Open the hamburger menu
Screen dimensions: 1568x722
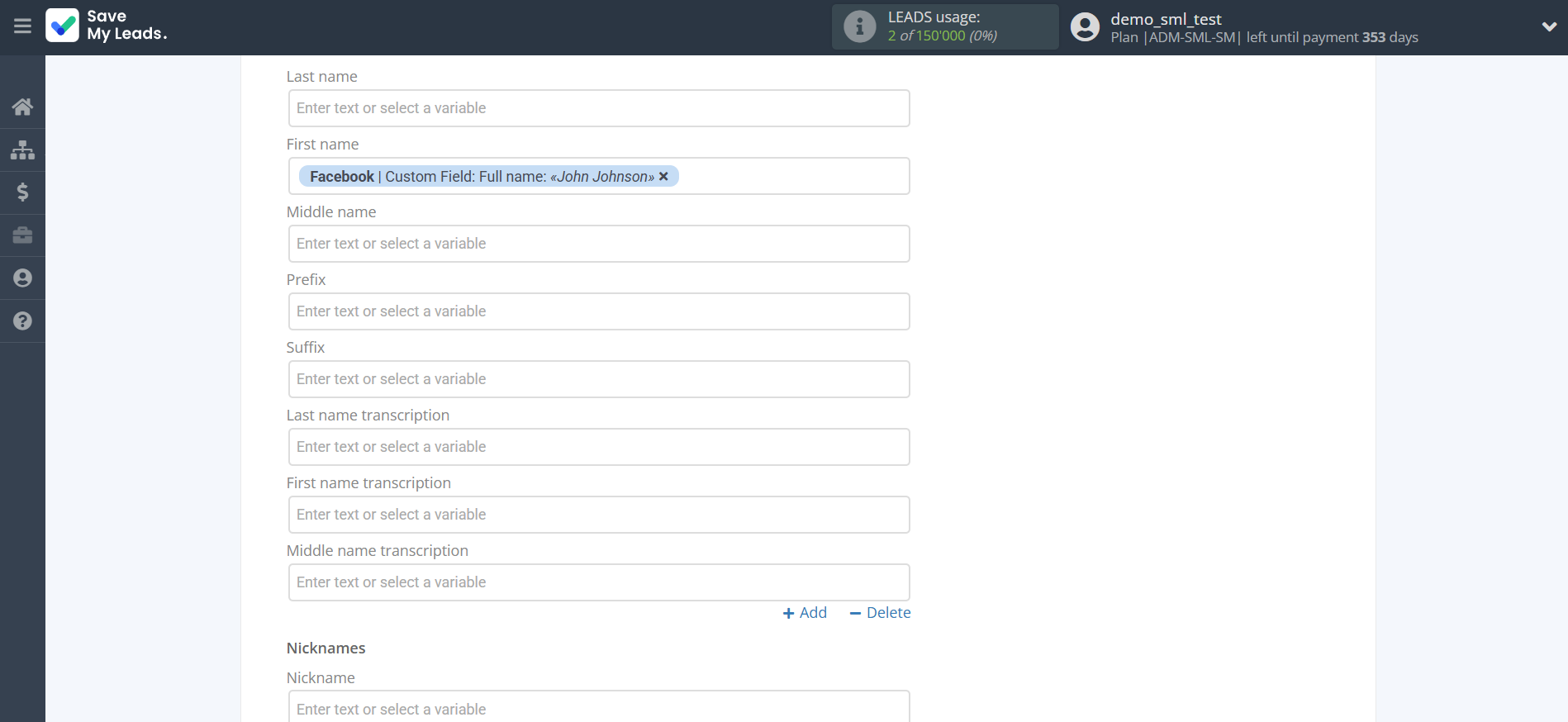click(22, 26)
